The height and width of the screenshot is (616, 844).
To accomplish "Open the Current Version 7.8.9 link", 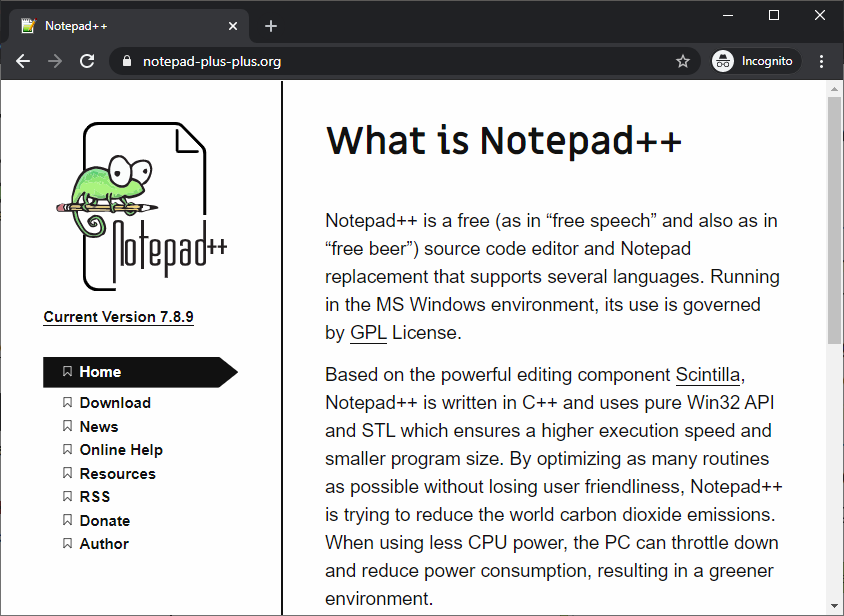I will pos(118,317).
